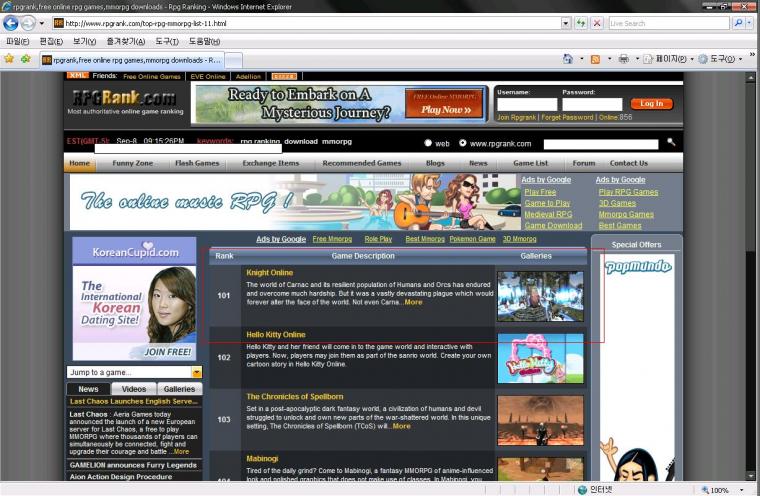Open the Funny Zone nav item
Image resolution: width=760 pixels, height=496 pixels.
point(132,163)
